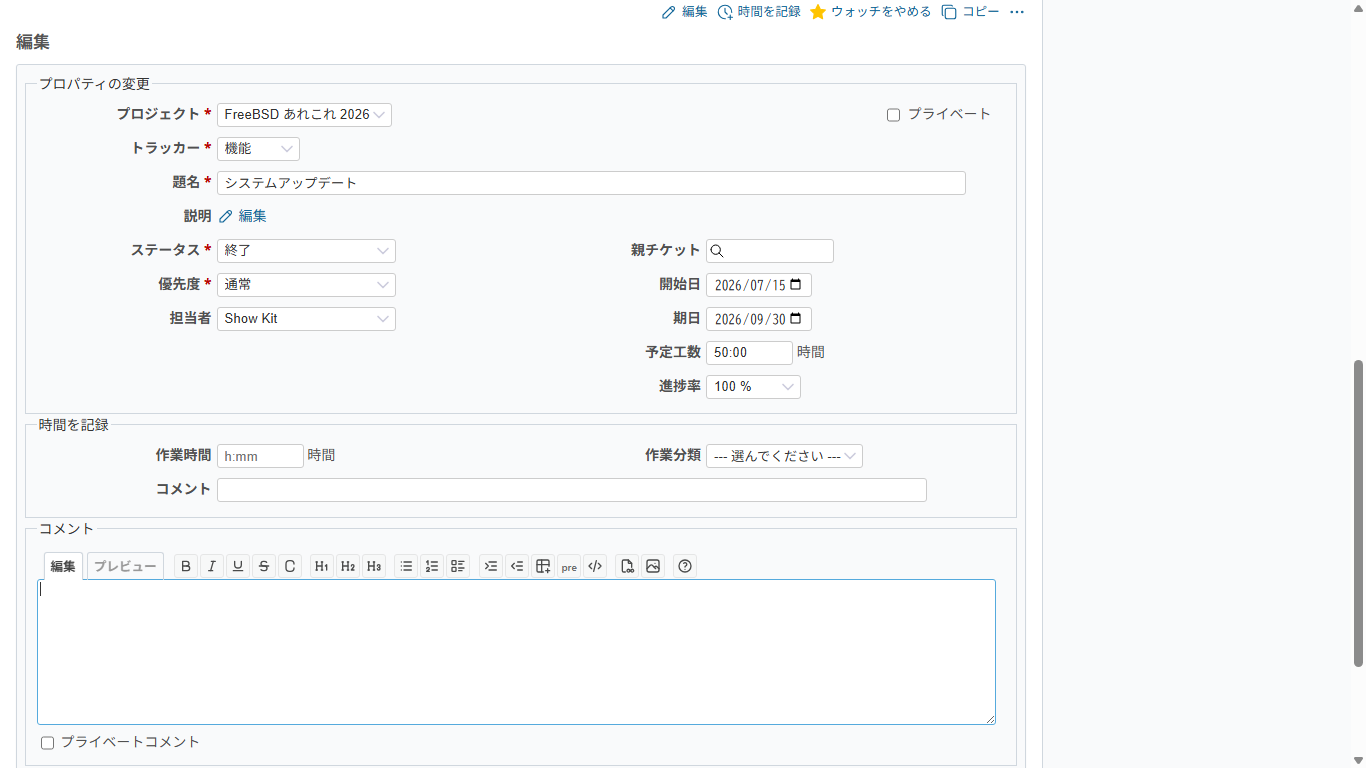Click the コピー link to copy issue
Image resolution: width=1366 pixels, height=768 pixels.
tap(971, 12)
